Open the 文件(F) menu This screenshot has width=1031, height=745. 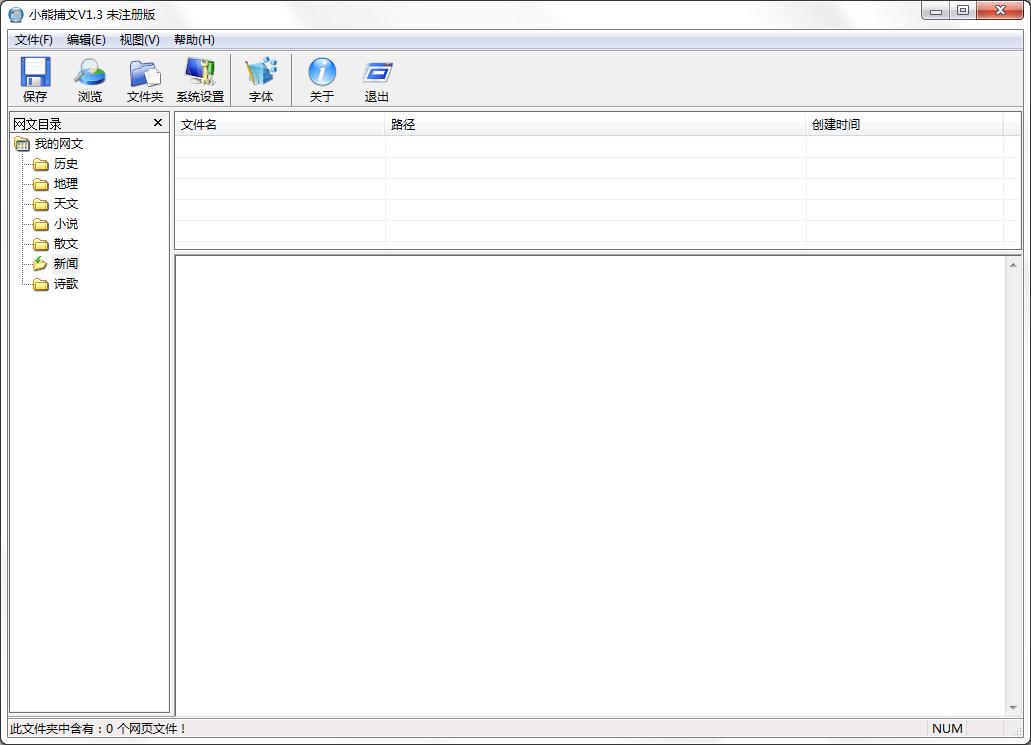click(34, 40)
